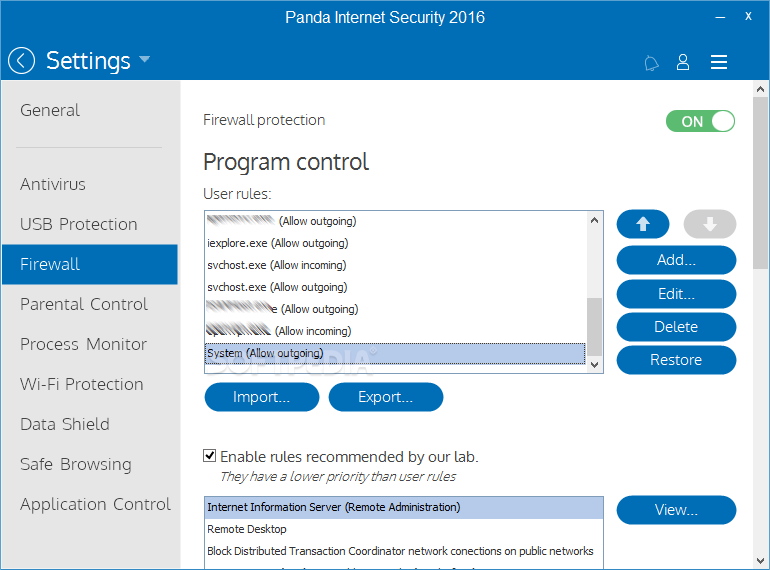Open the General settings section
The width and height of the screenshot is (770, 570).
point(50,110)
